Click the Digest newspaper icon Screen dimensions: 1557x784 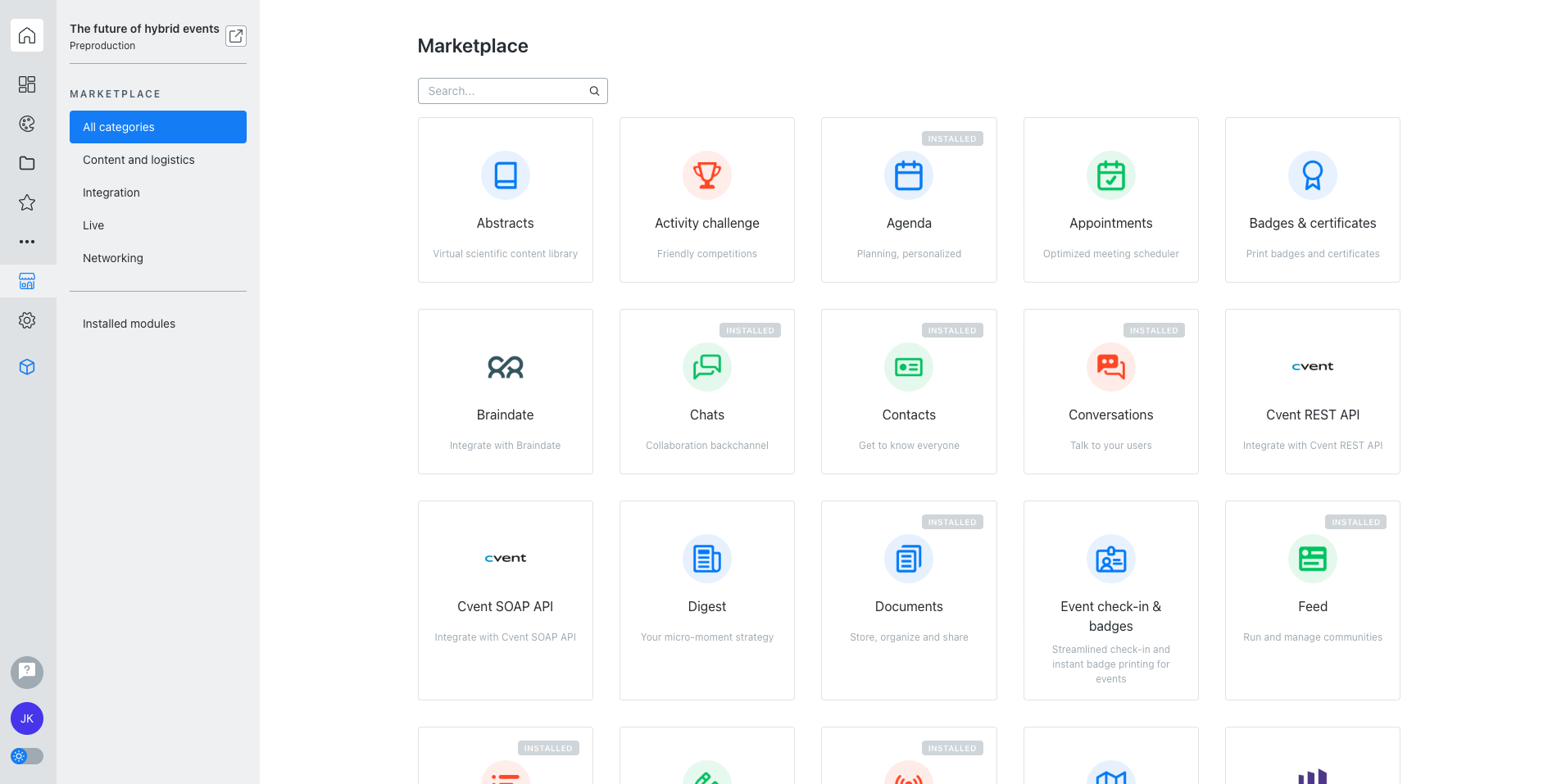tap(707, 559)
